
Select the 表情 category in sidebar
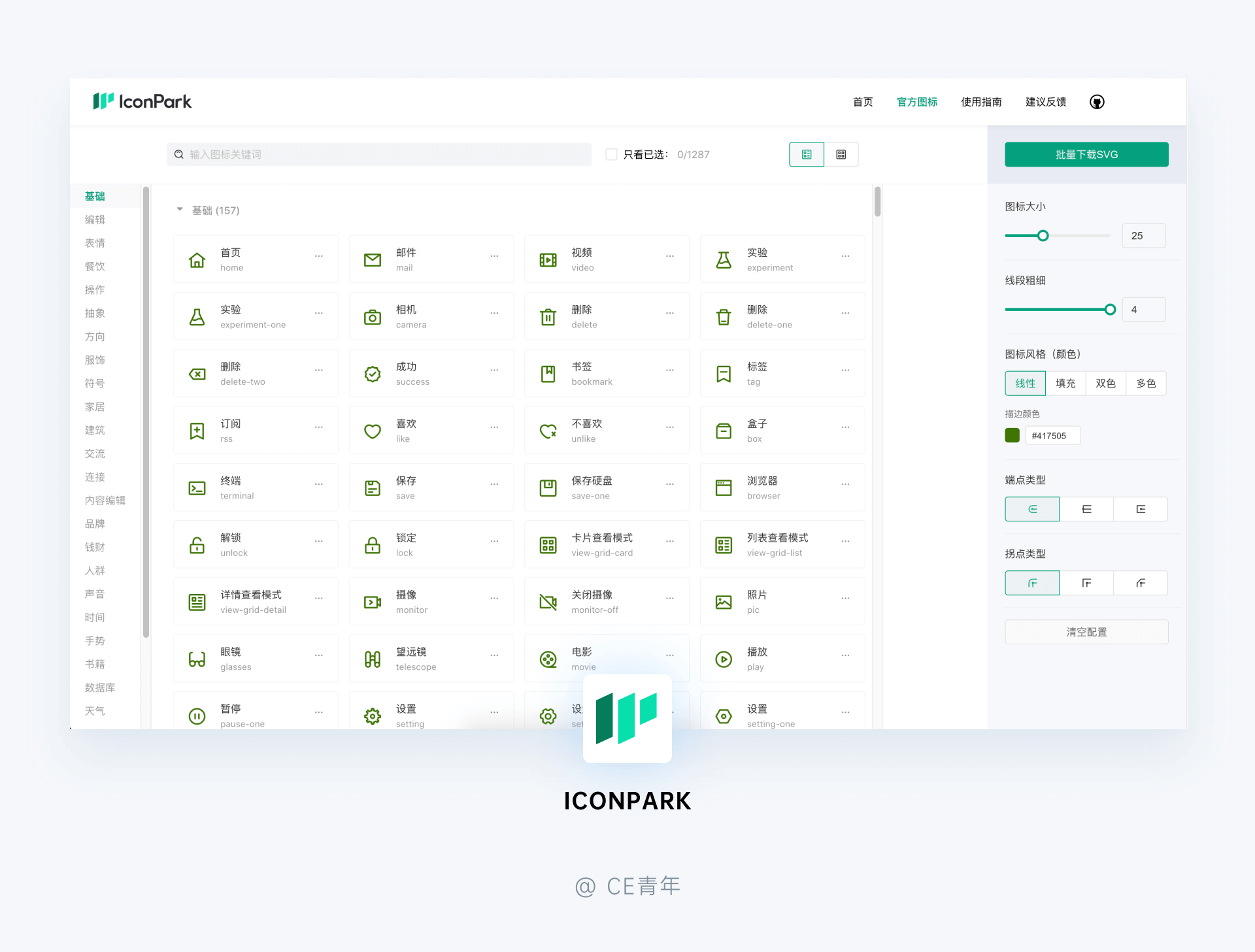click(x=95, y=243)
